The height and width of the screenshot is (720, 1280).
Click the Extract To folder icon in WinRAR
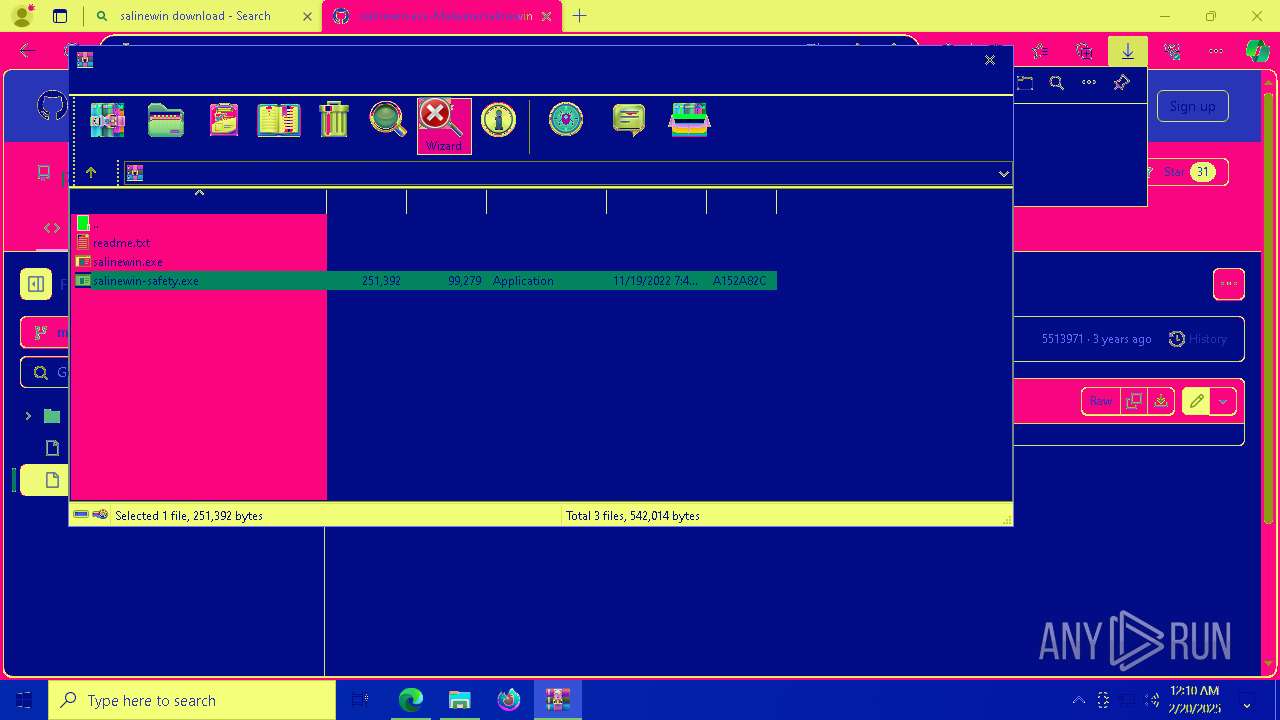166,120
